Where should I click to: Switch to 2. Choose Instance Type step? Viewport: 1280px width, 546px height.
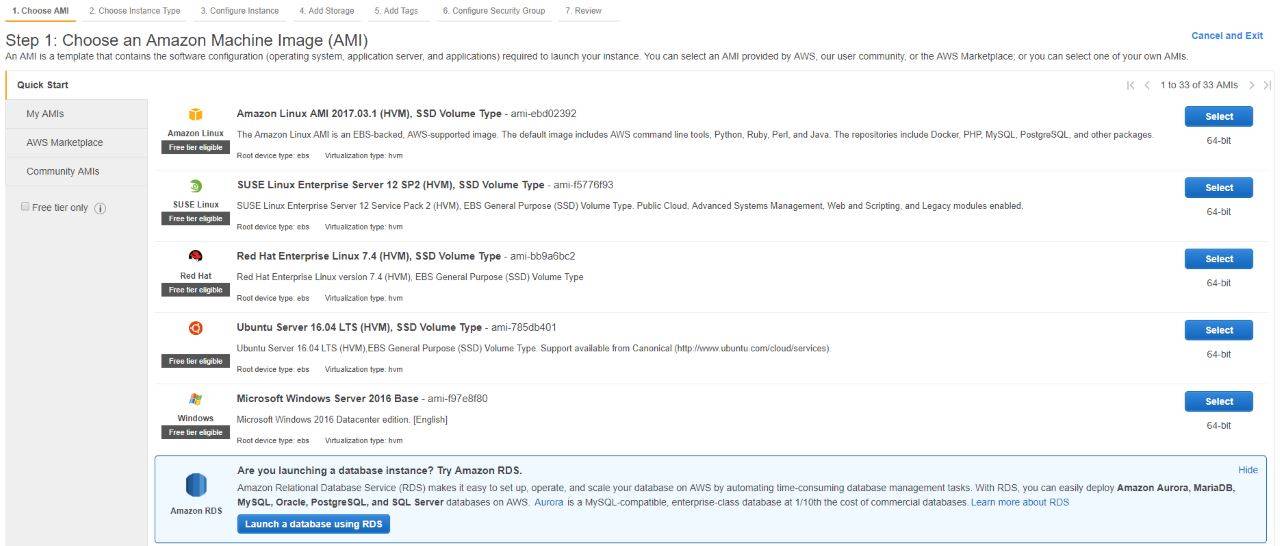[134, 10]
